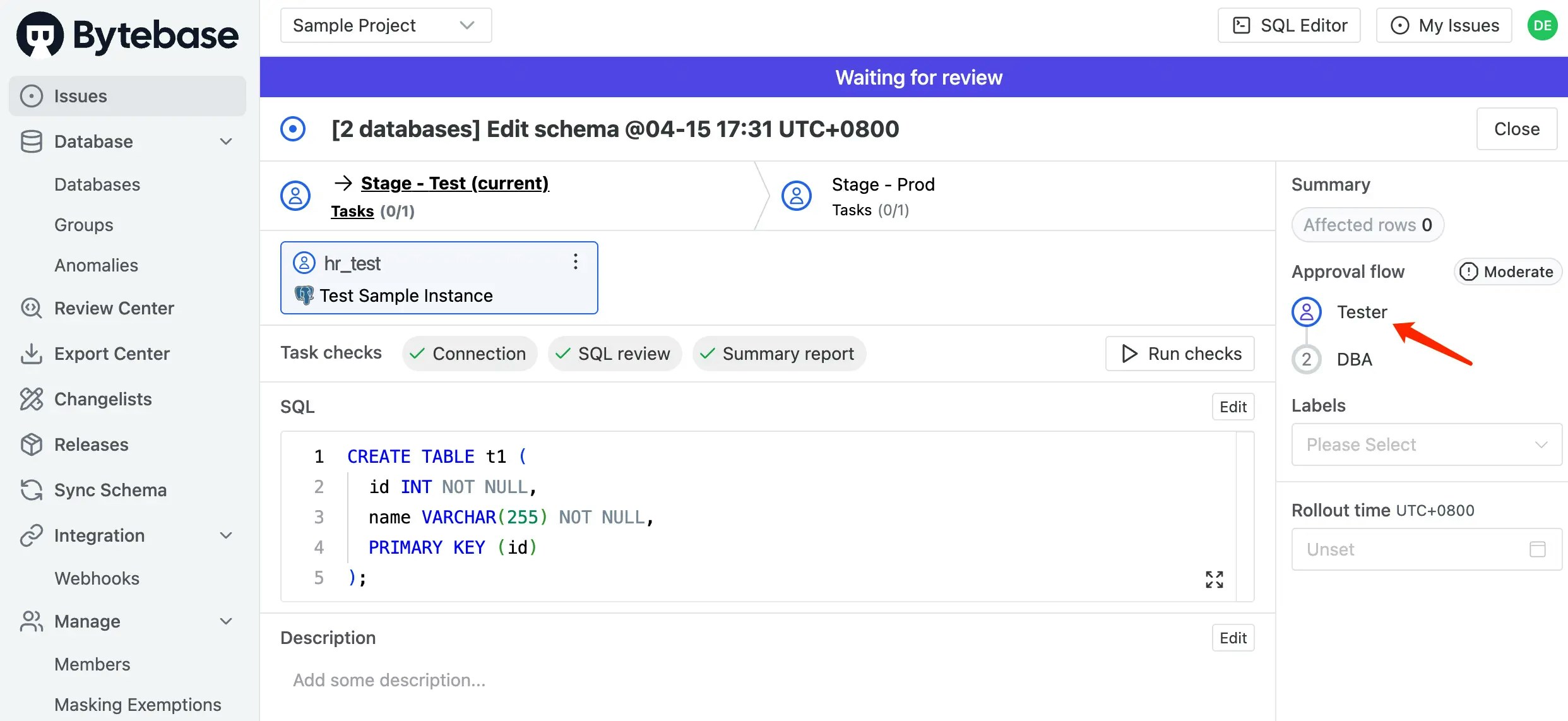Collapse the Database sidebar section
The image size is (1568, 721).
[x=225, y=141]
